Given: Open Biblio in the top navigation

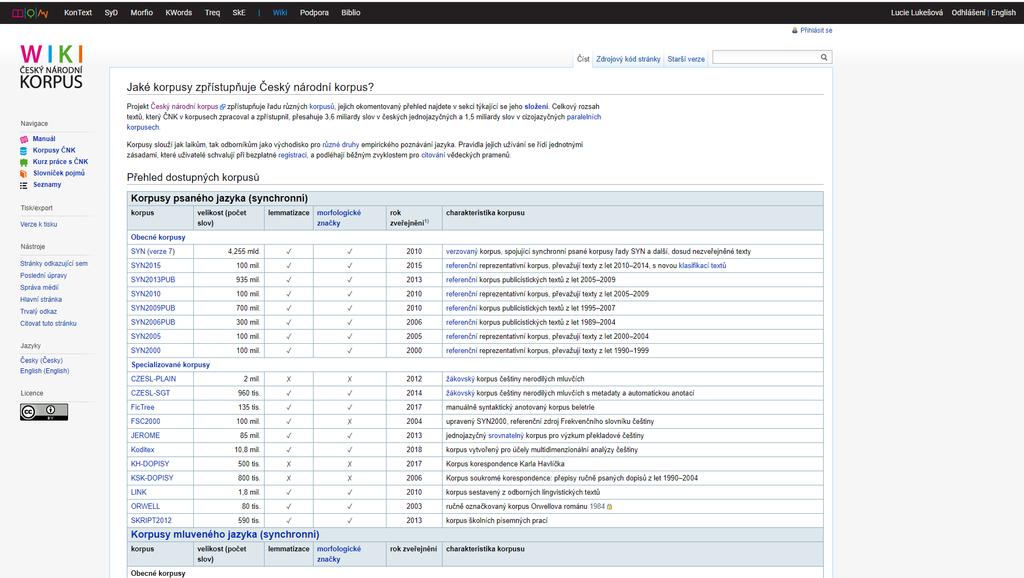Looking at the screenshot, I should 351,12.
